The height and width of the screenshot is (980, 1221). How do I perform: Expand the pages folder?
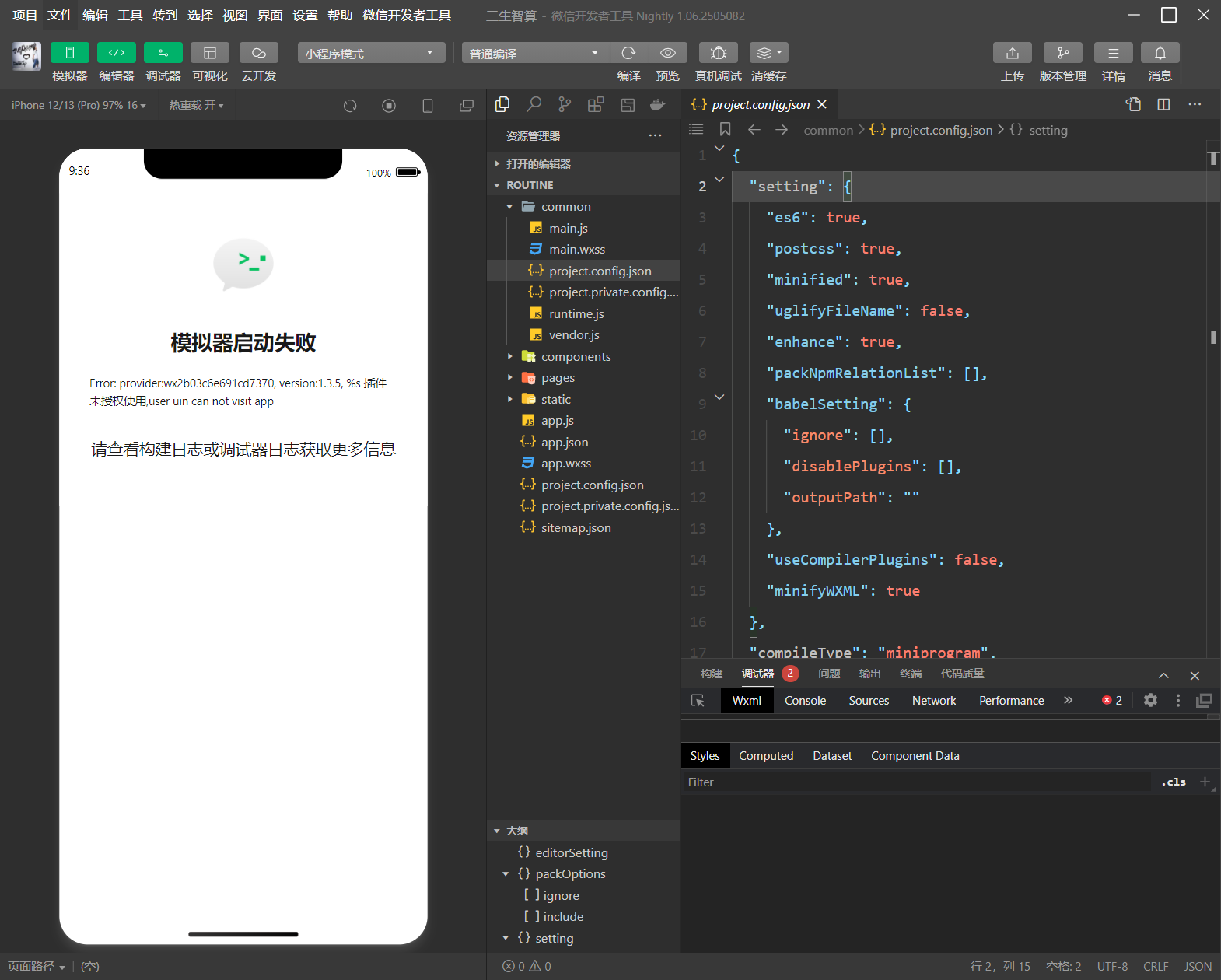click(x=583, y=378)
